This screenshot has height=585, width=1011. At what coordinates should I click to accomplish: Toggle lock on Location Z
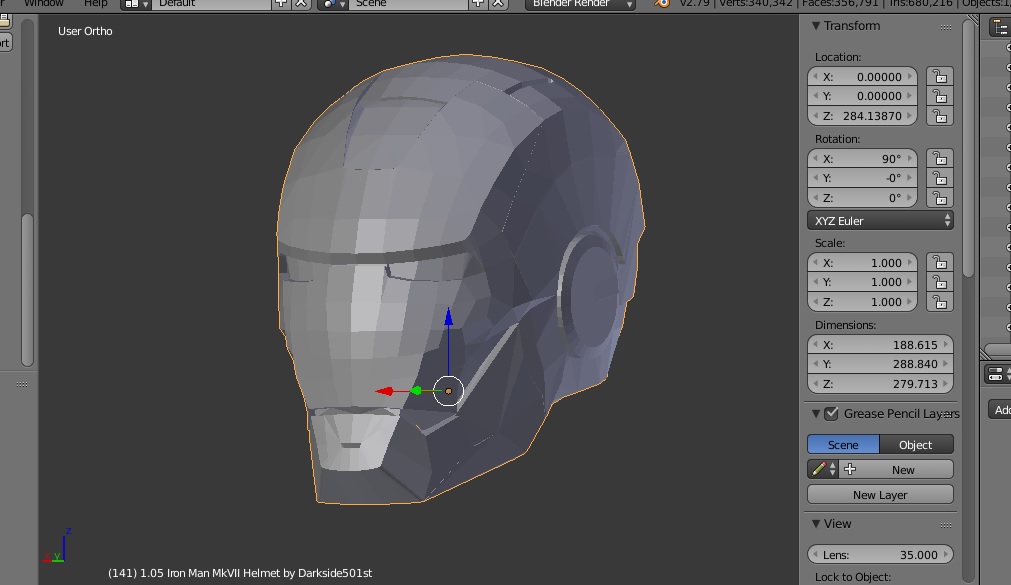pos(938,116)
